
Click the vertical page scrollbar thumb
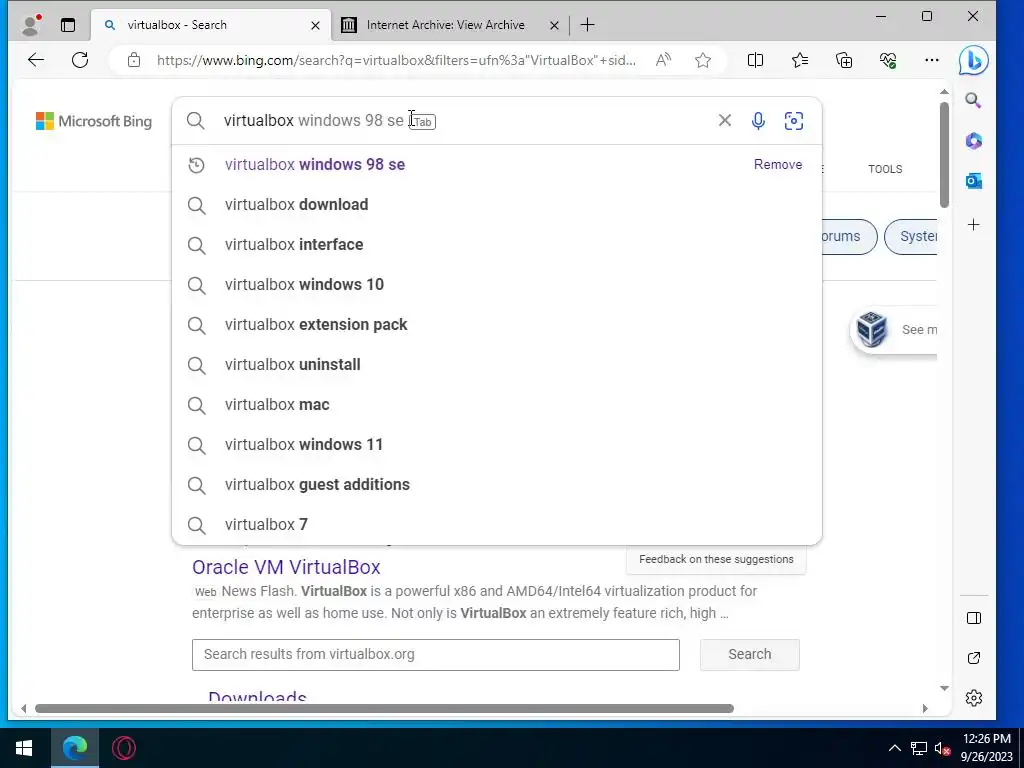944,155
